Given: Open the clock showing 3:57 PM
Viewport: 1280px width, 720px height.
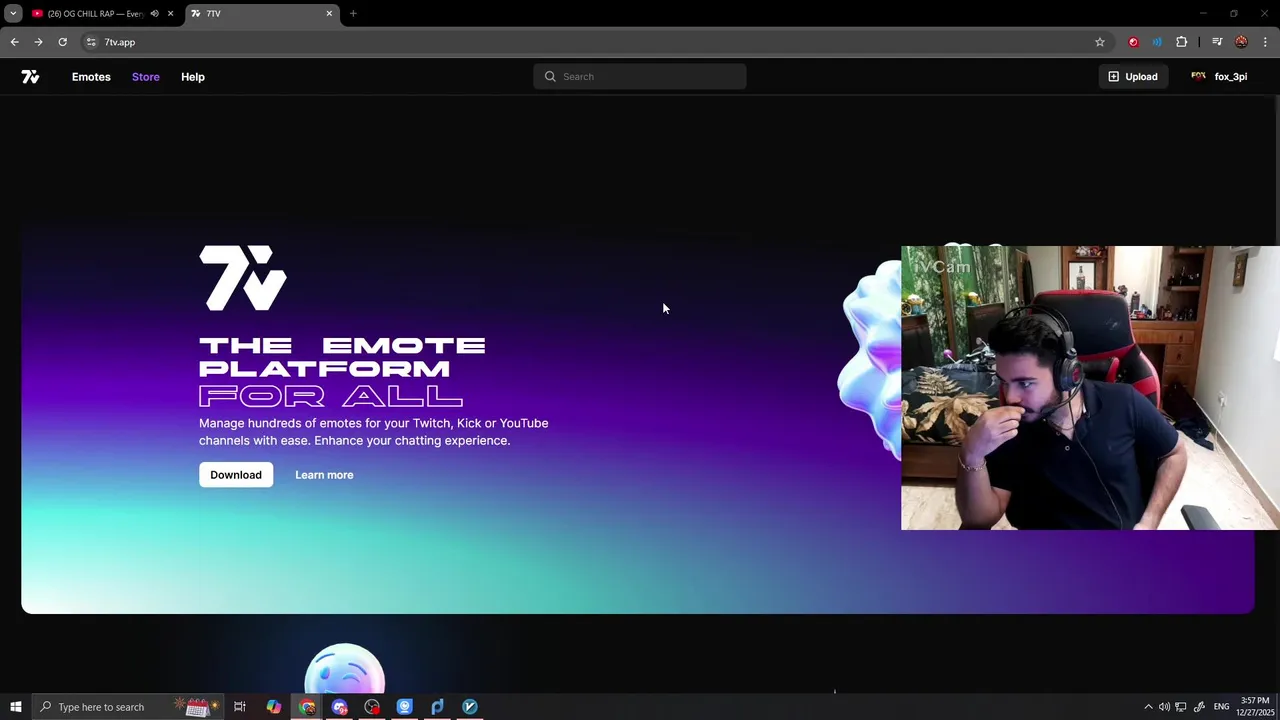Looking at the screenshot, I should coord(1256,707).
